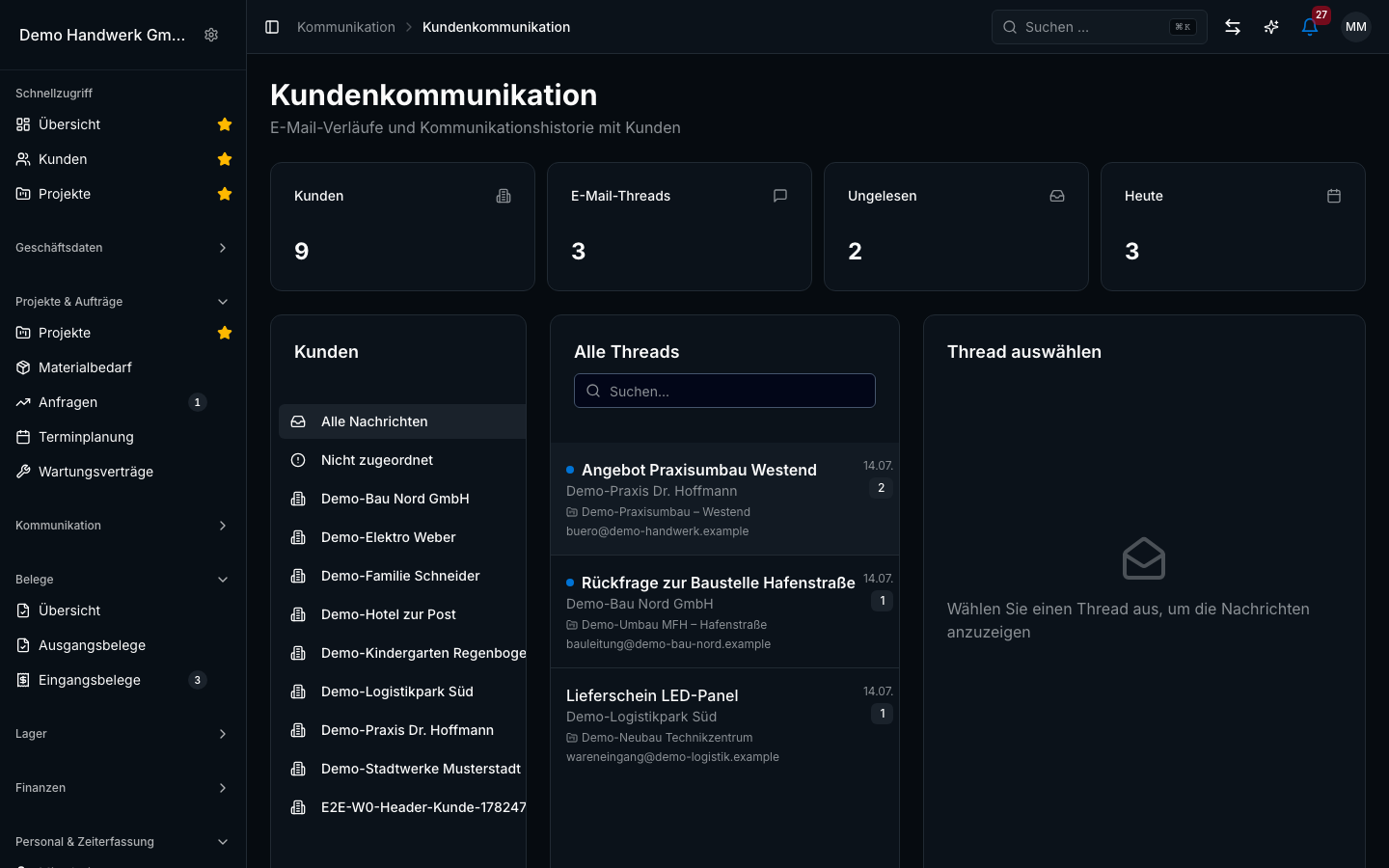Unstar Übersicht in Schnellzugriff
This screenshot has width=1389, height=868.
225,124
